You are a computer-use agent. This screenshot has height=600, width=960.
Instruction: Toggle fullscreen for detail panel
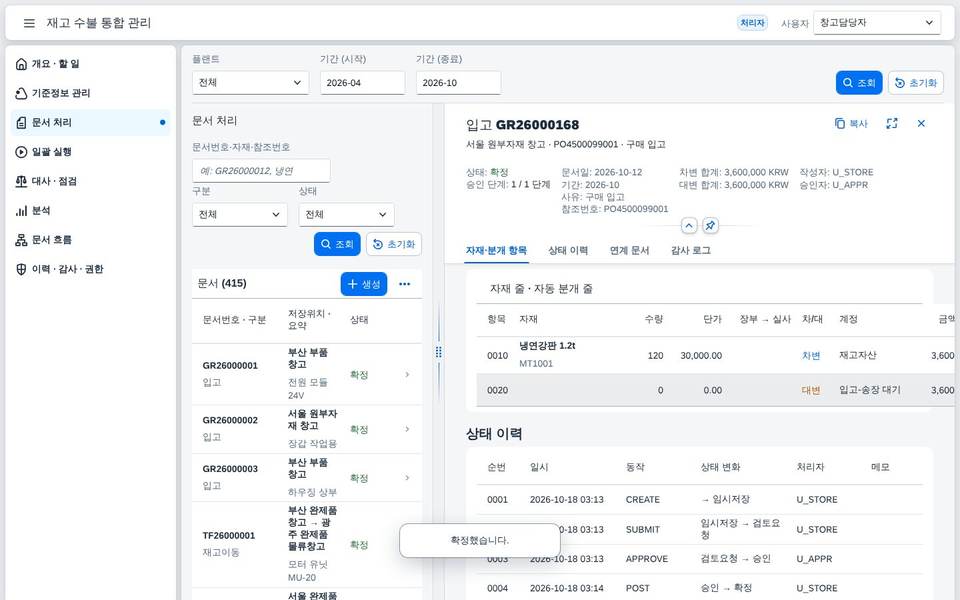(x=891, y=124)
